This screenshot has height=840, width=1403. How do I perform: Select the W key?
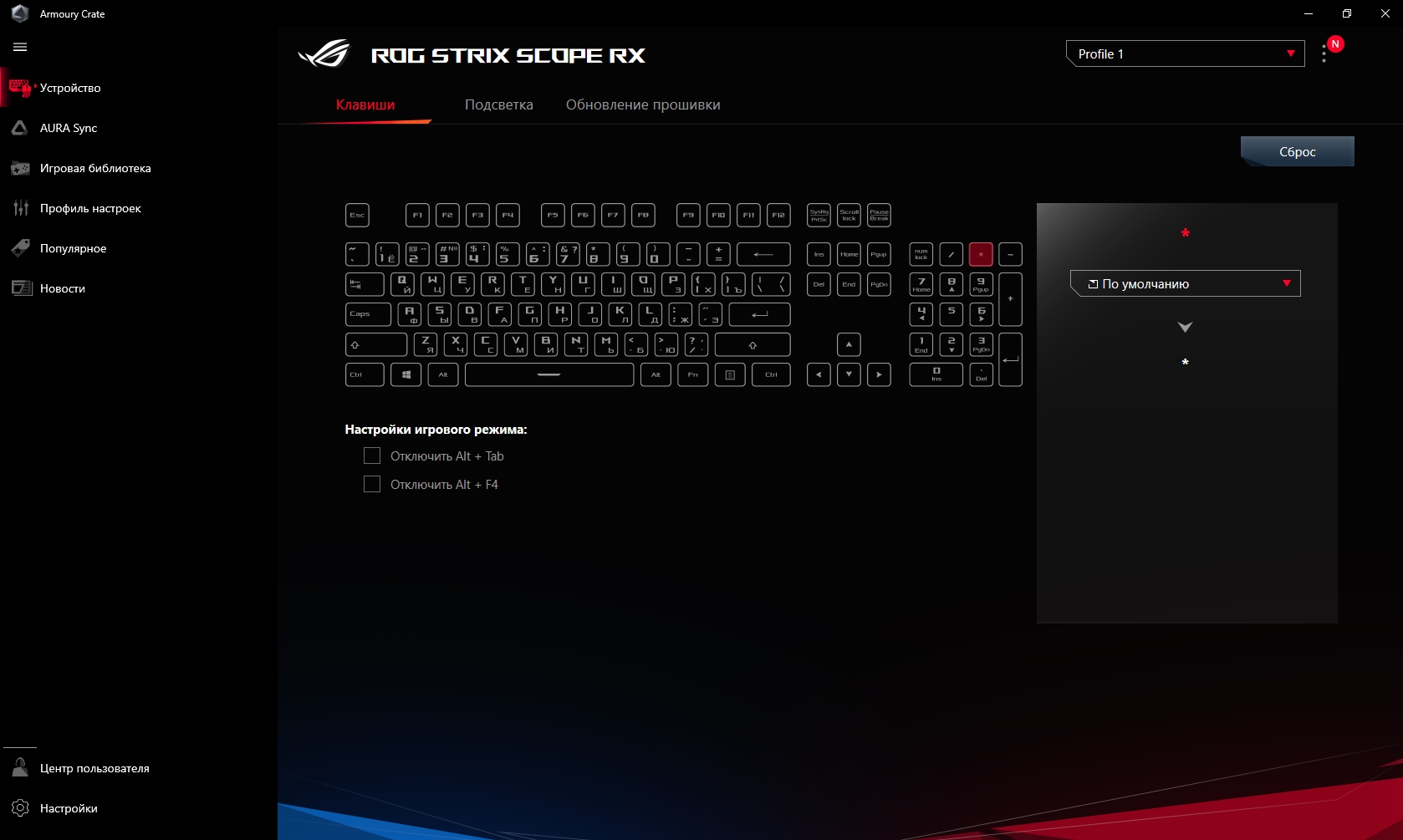[x=432, y=284]
